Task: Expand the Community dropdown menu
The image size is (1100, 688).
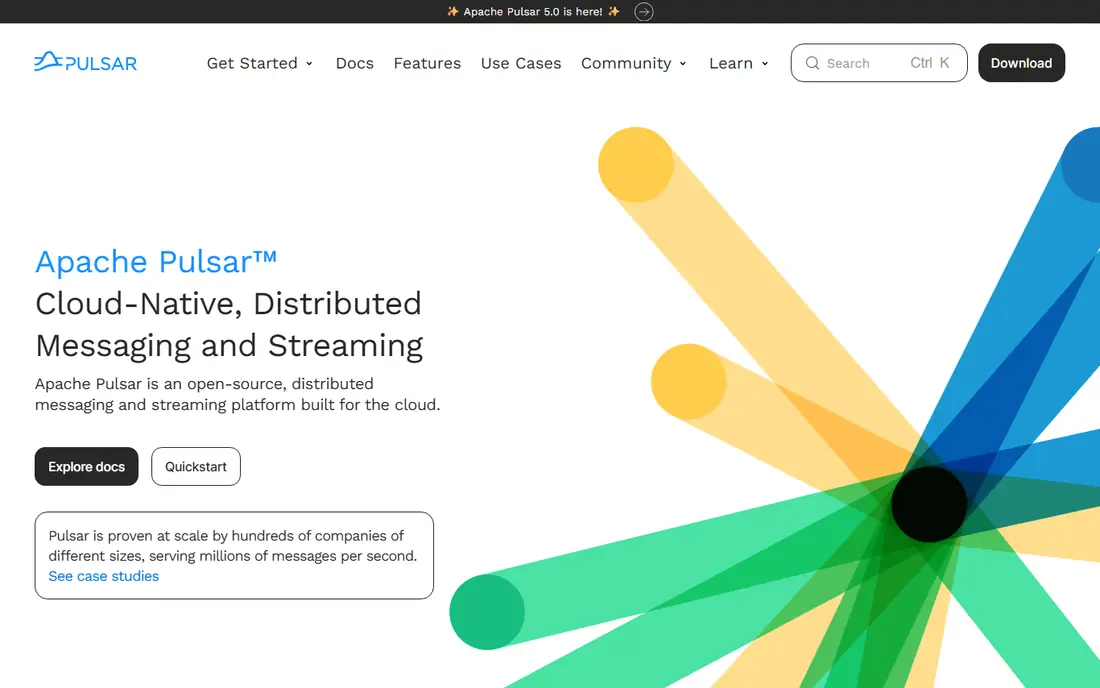Action: (x=633, y=63)
